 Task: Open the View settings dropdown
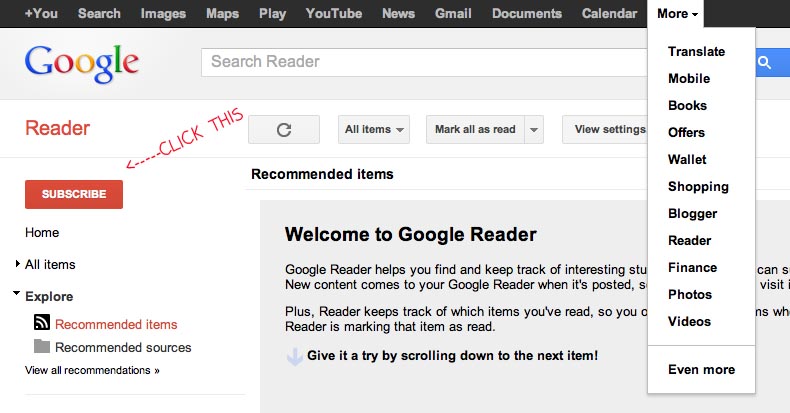[x=605, y=130]
